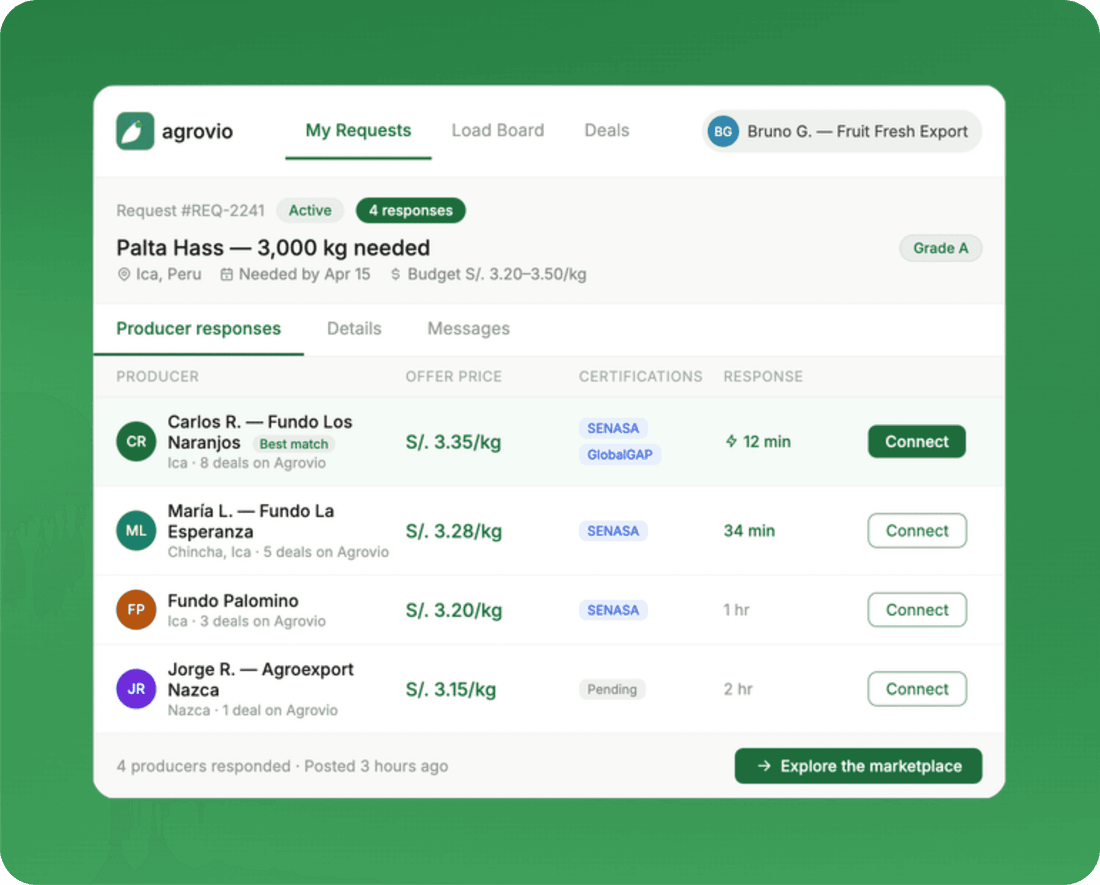Click the FP producer avatar

pyautogui.click(x=136, y=609)
